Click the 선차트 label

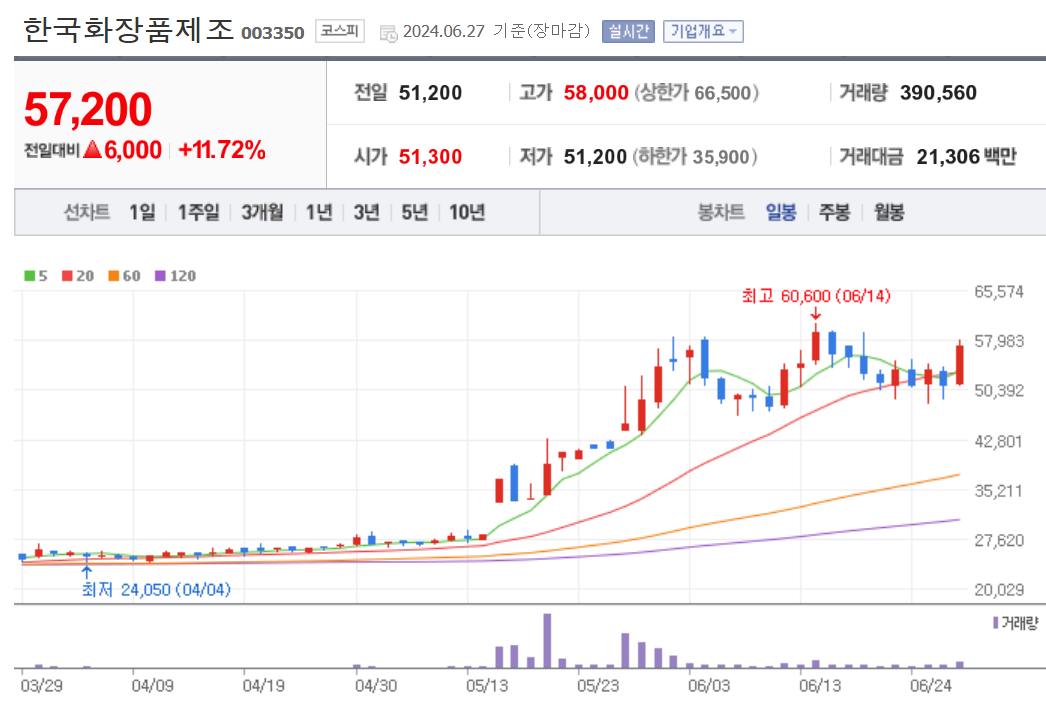pyautogui.click(x=87, y=212)
